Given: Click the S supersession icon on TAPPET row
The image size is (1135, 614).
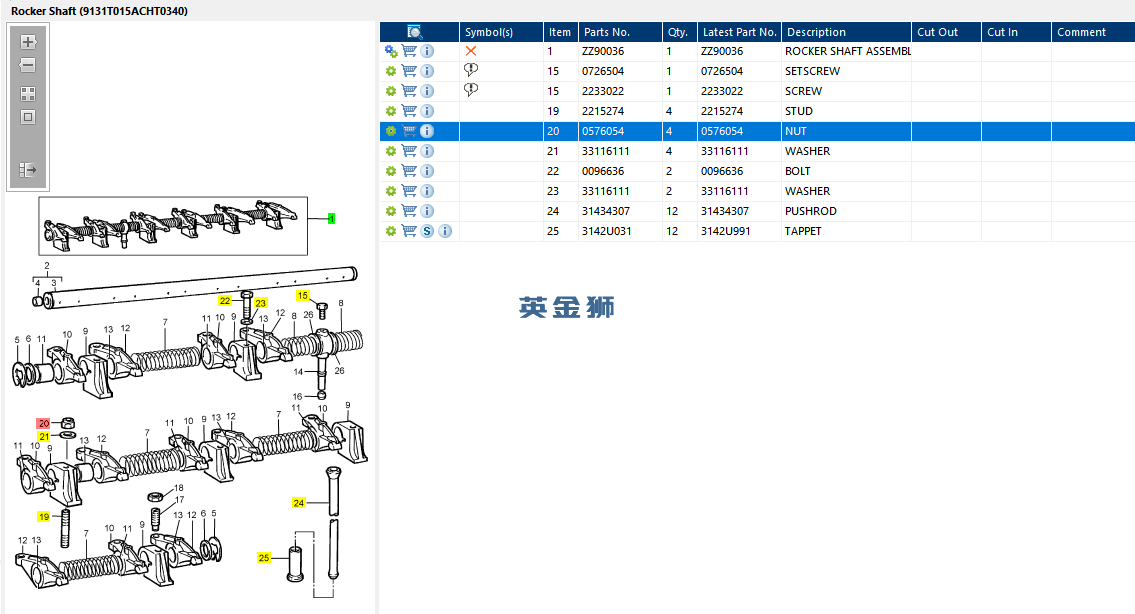Looking at the screenshot, I should [x=427, y=231].
